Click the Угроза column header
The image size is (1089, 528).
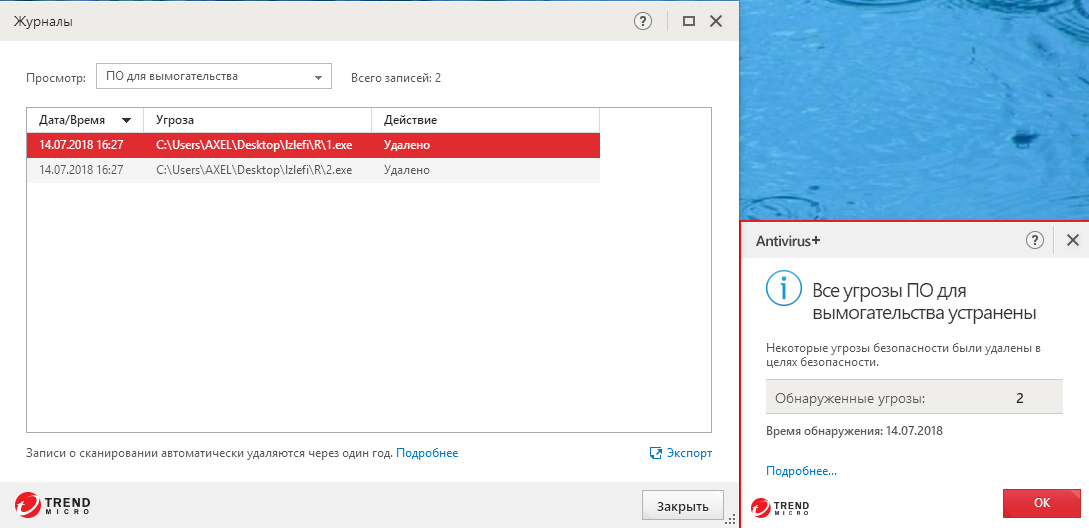click(x=258, y=120)
